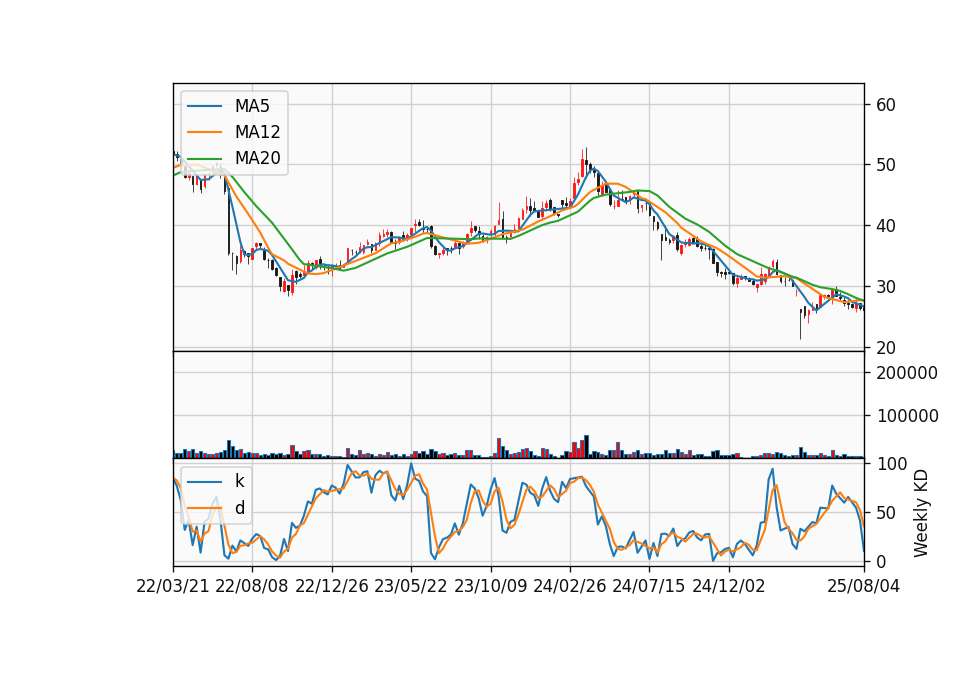Image resolution: width=960 pixels, height=690 pixels.
Task: Click the price axis value 20
Action: [x=886, y=348]
